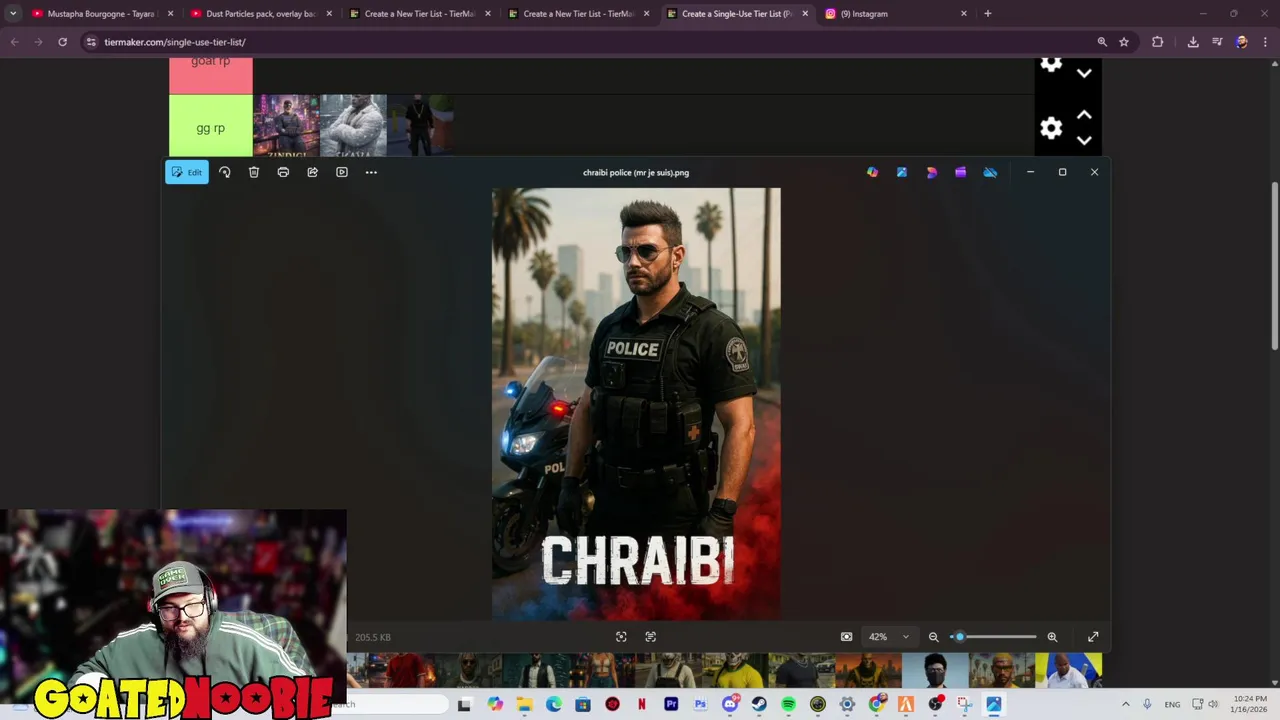This screenshot has height=720, width=1280.
Task: Click the browser vertical scrollbar
Action: point(1274,265)
